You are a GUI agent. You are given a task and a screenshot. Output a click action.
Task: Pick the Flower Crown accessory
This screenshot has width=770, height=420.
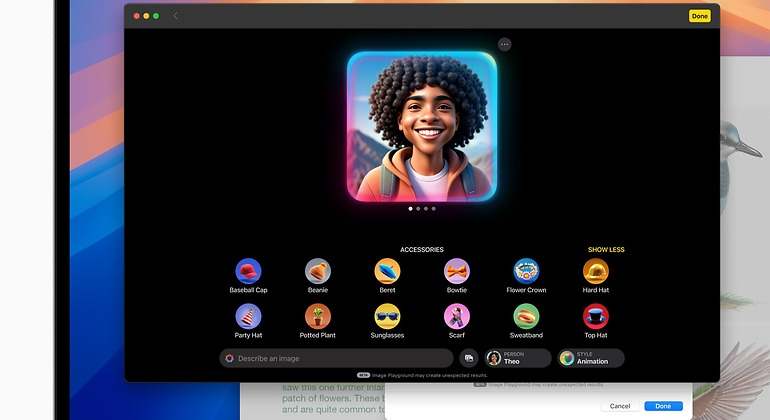(x=526, y=271)
